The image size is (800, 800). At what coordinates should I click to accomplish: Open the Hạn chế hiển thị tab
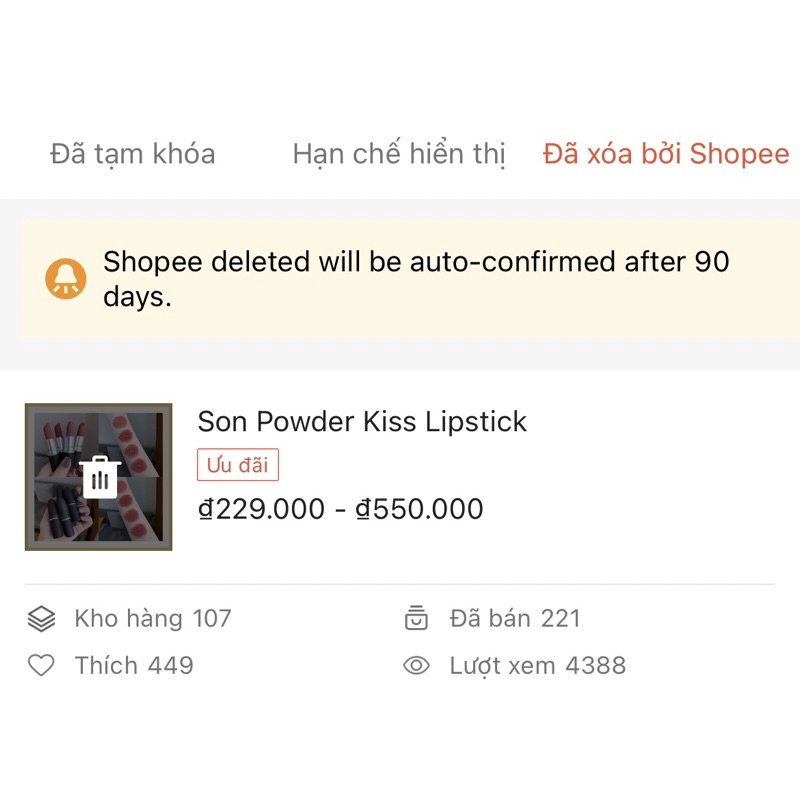tap(399, 153)
